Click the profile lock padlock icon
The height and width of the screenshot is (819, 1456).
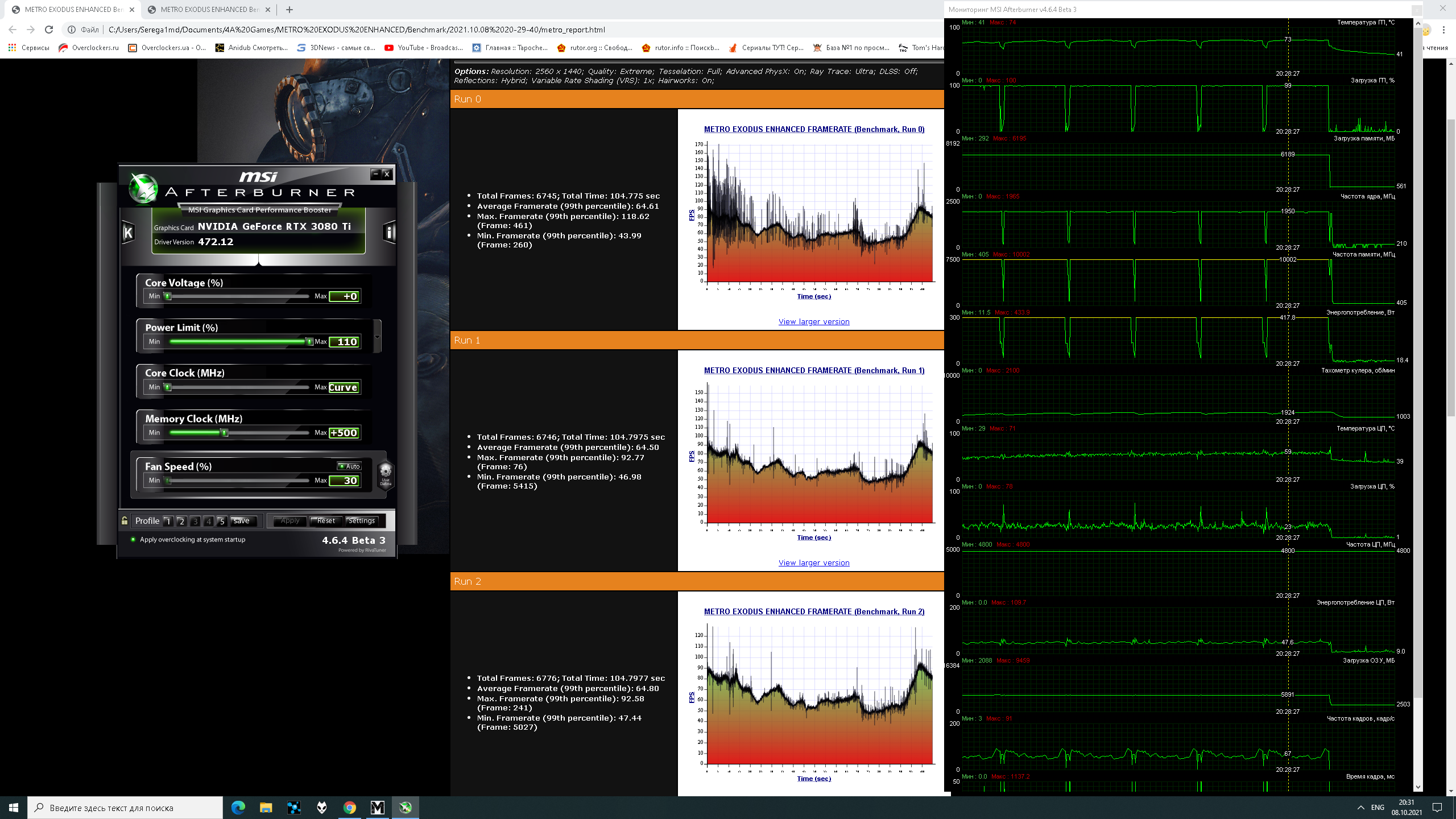coord(125,520)
